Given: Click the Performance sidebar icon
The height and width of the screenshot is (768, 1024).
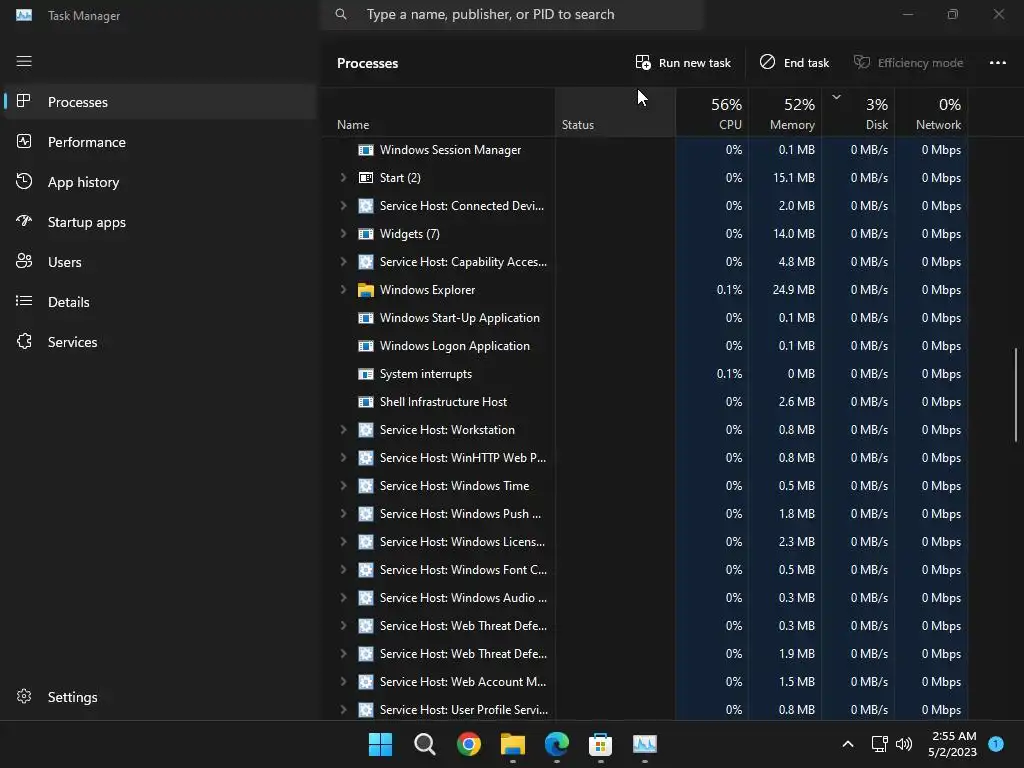Looking at the screenshot, I should (24, 141).
